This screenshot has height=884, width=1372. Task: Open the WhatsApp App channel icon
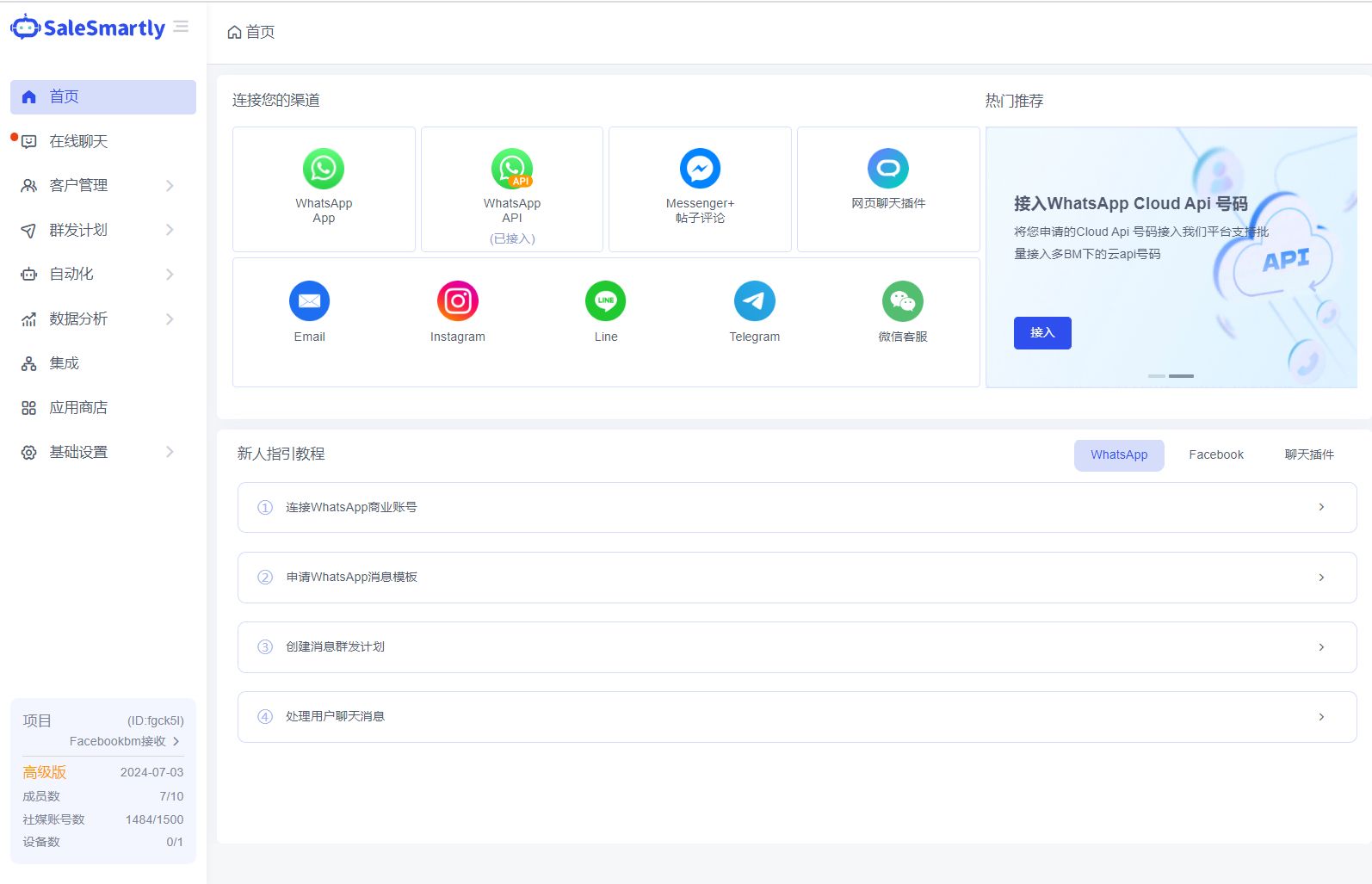(x=324, y=169)
